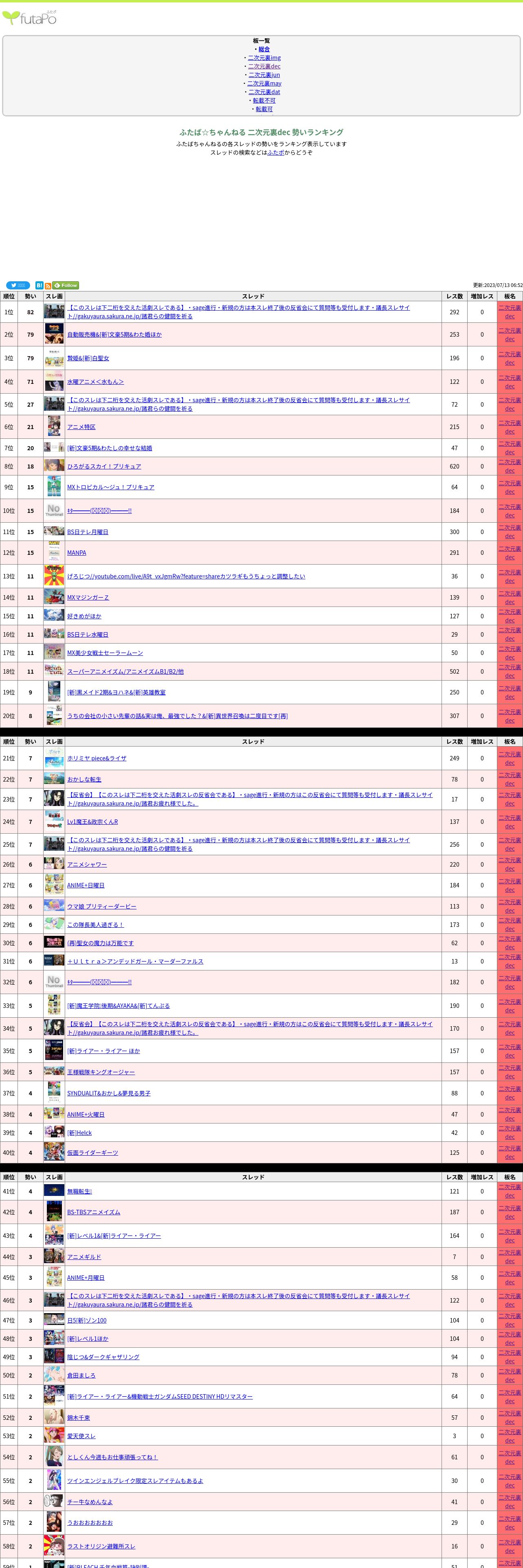Image resolution: width=523 pixels, height=1568 pixels.
Task: Open the ANIME+日曜日 thread
Action: click(x=86, y=885)
